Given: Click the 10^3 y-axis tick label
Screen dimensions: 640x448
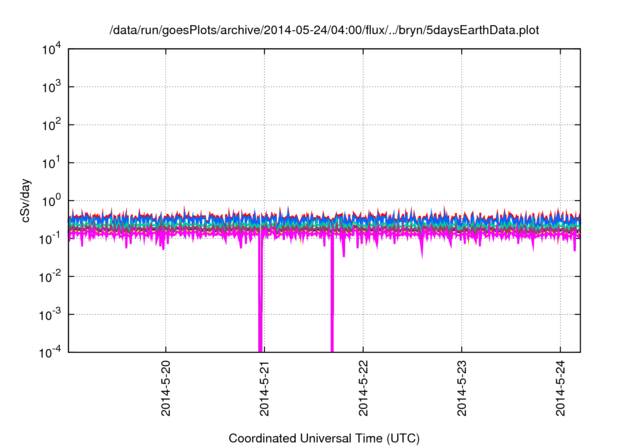Looking at the screenshot, I should (x=52, y=87).
